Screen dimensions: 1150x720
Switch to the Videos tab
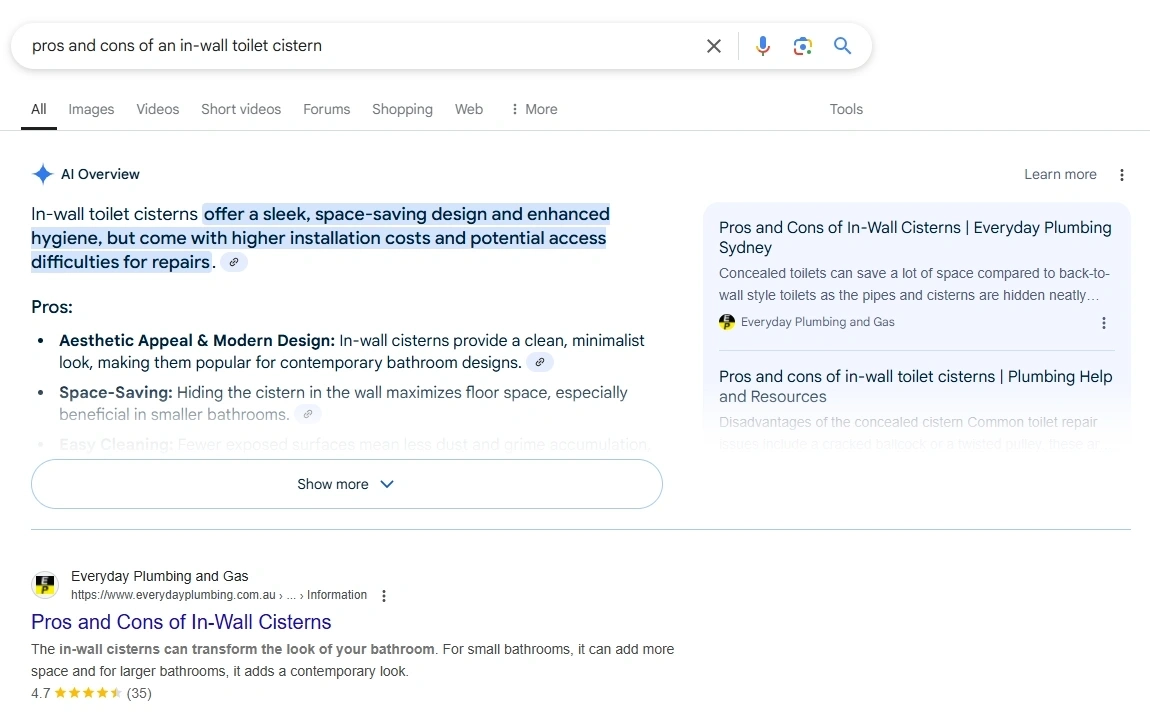click(158, 109)
